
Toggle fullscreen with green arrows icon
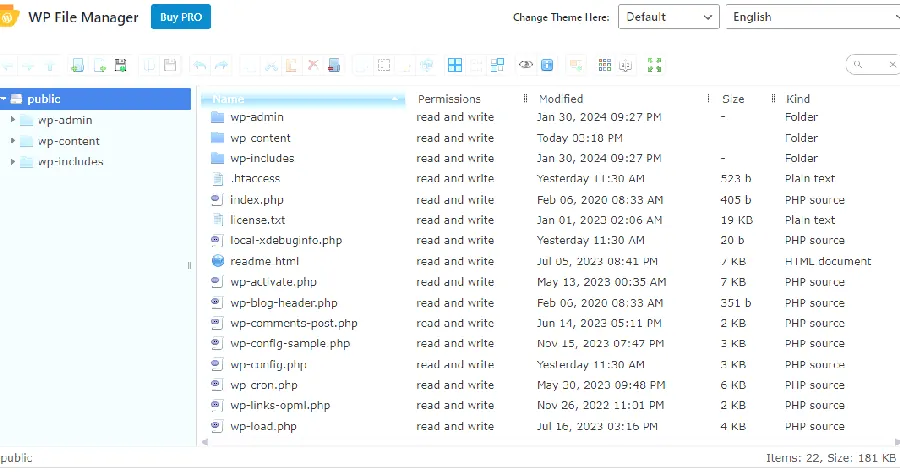654,65
